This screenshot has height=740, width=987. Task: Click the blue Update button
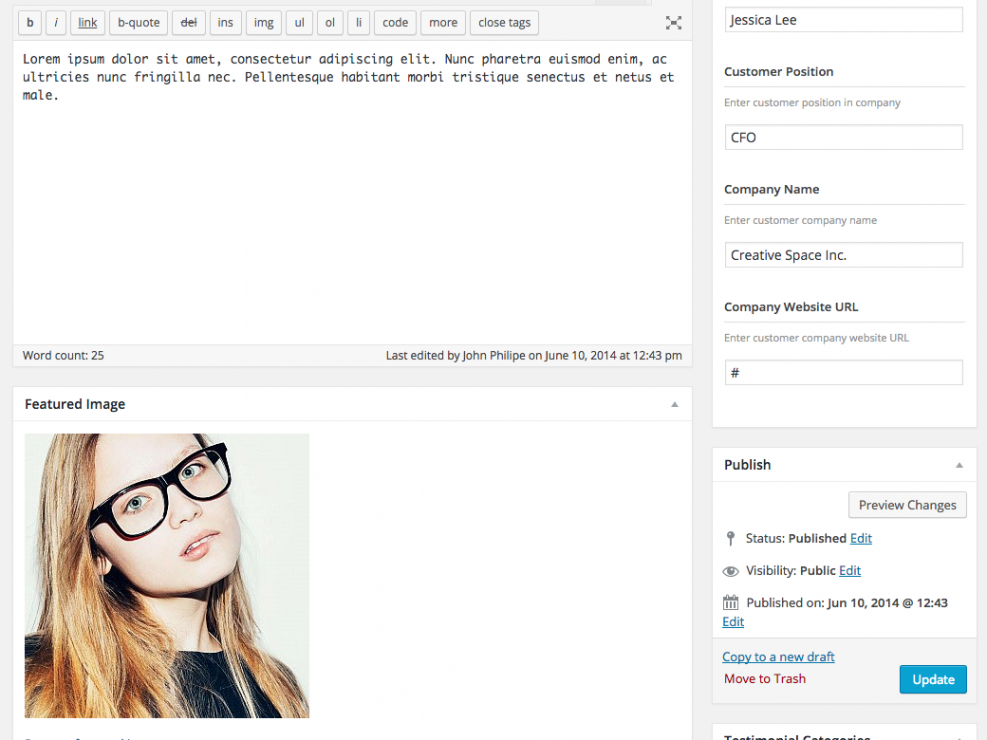click(933, 680)
